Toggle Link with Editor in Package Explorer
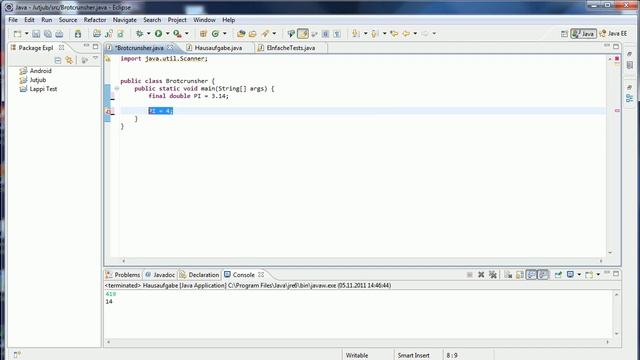640x360 pixels. pos(69,60)
